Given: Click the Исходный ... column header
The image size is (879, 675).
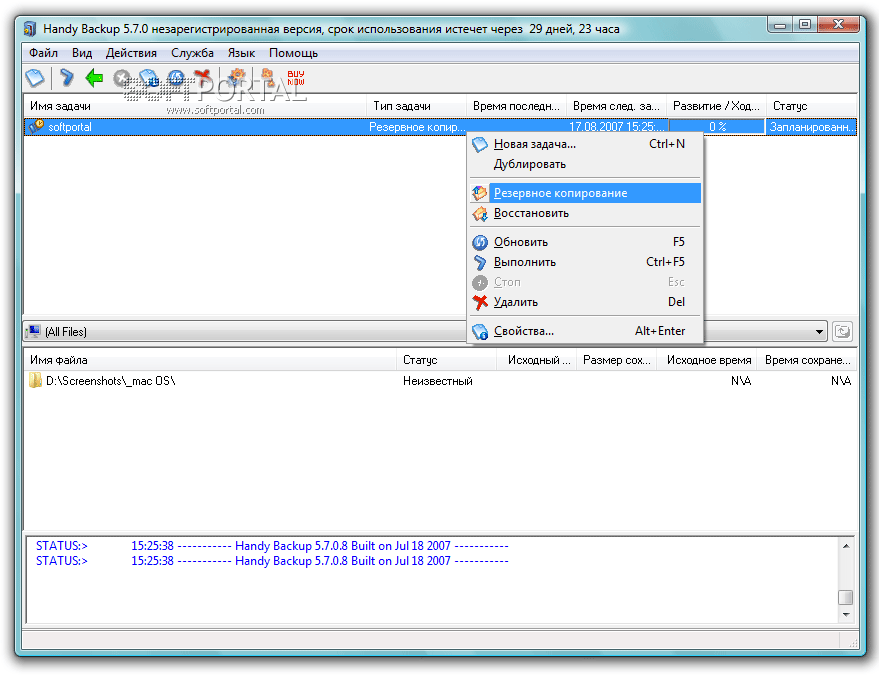Looking at the screenshot, I should 537,360.
